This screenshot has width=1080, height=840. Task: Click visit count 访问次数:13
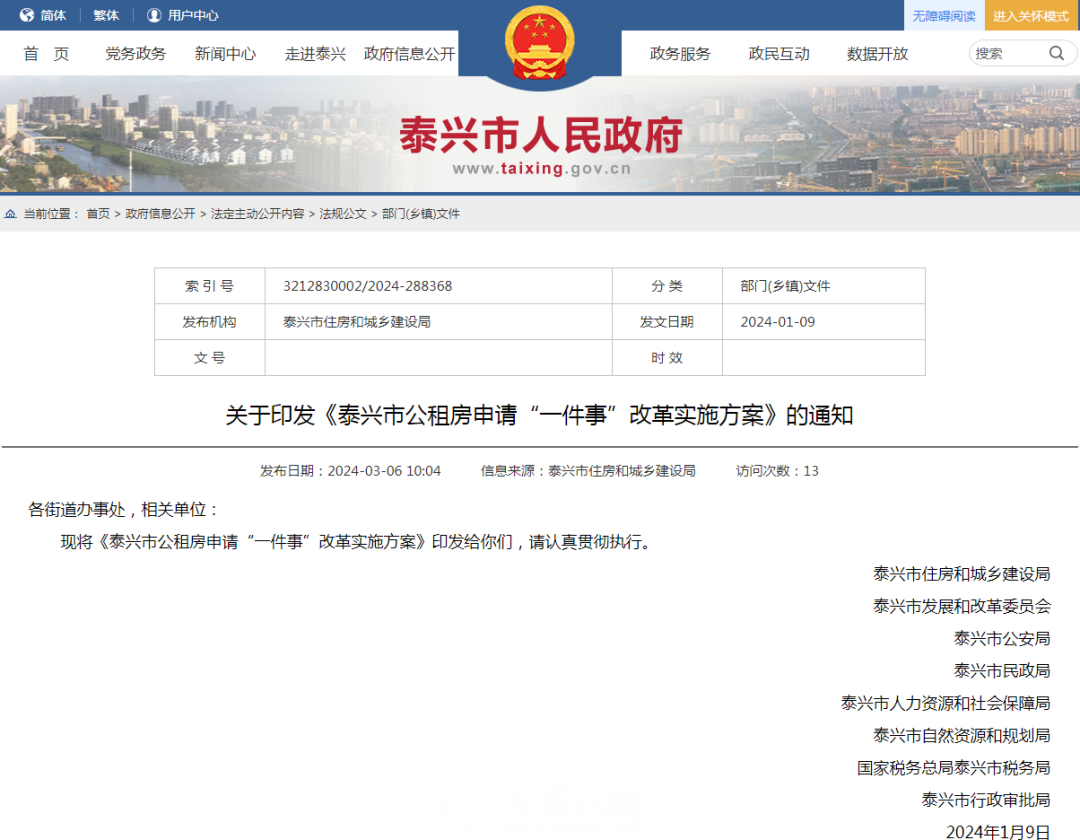(x=777, y=471)
